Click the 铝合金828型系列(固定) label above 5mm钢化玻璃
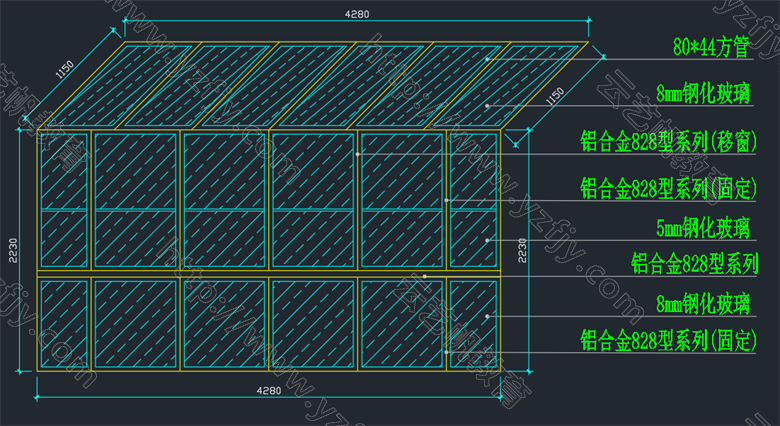 click(x=669, y=189)
